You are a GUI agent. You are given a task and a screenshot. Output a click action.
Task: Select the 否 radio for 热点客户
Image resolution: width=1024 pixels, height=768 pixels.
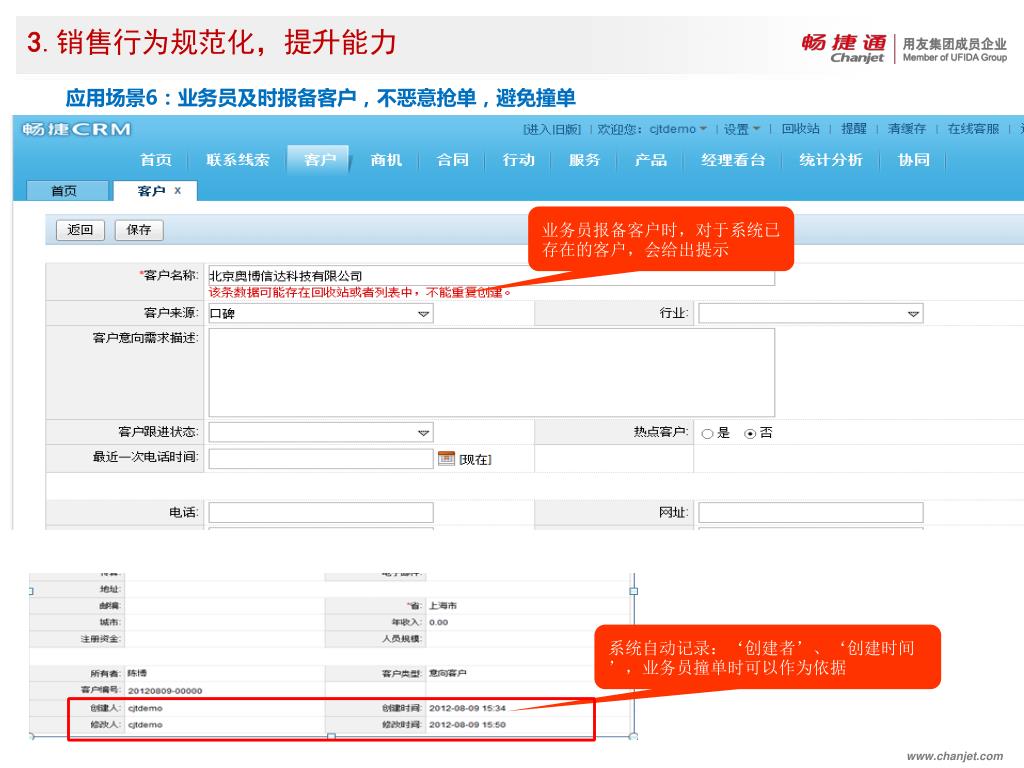[750, 434]
